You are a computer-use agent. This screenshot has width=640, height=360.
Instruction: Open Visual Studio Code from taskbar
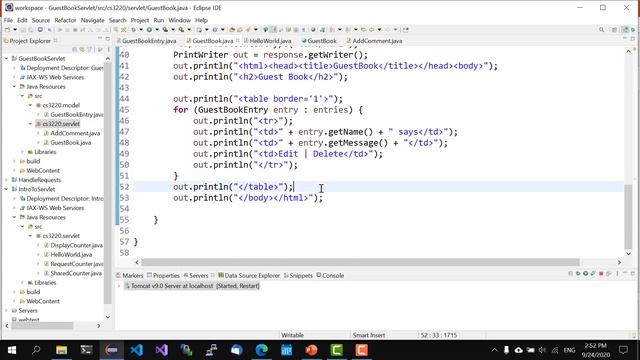(x=137, y=350)
